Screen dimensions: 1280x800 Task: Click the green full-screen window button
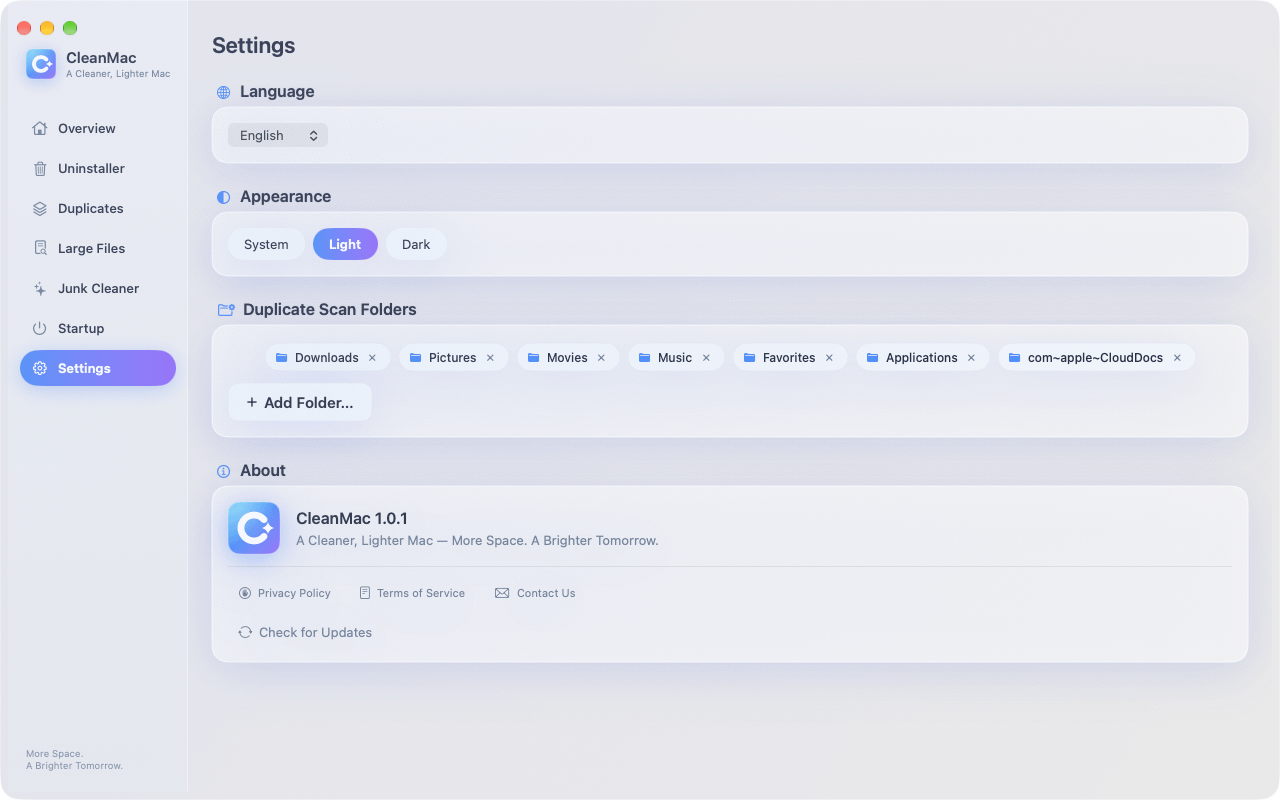point(70,28)
